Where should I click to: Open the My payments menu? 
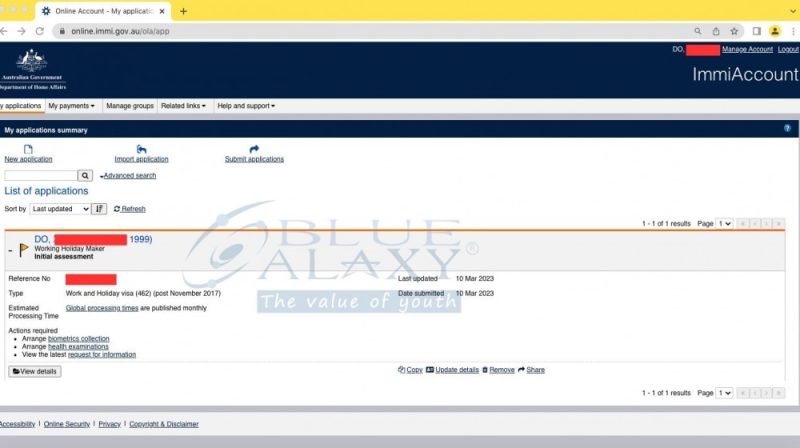(71, 106)
